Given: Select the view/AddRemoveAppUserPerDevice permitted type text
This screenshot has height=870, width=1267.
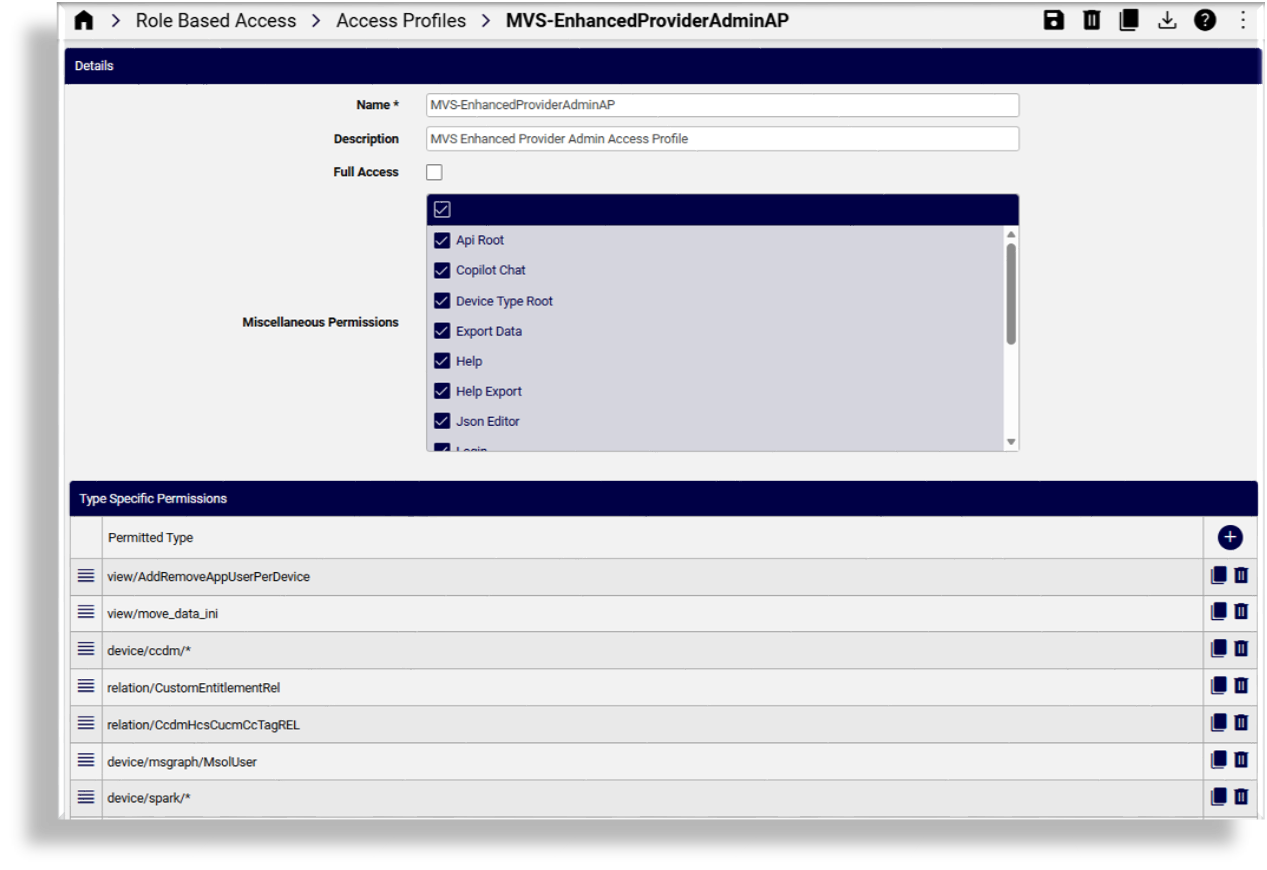Looking at the screenshot, I should click(208, 577).
